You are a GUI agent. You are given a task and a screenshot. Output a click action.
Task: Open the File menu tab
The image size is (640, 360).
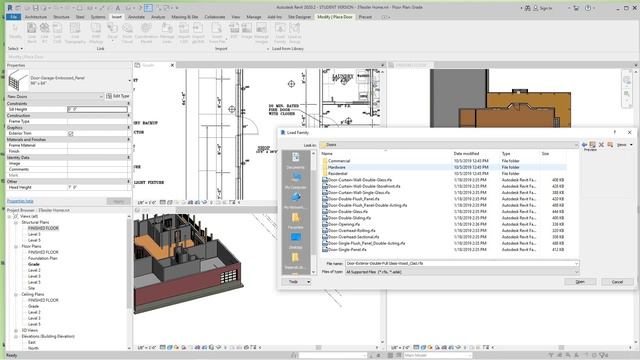(x=13, y=17)
